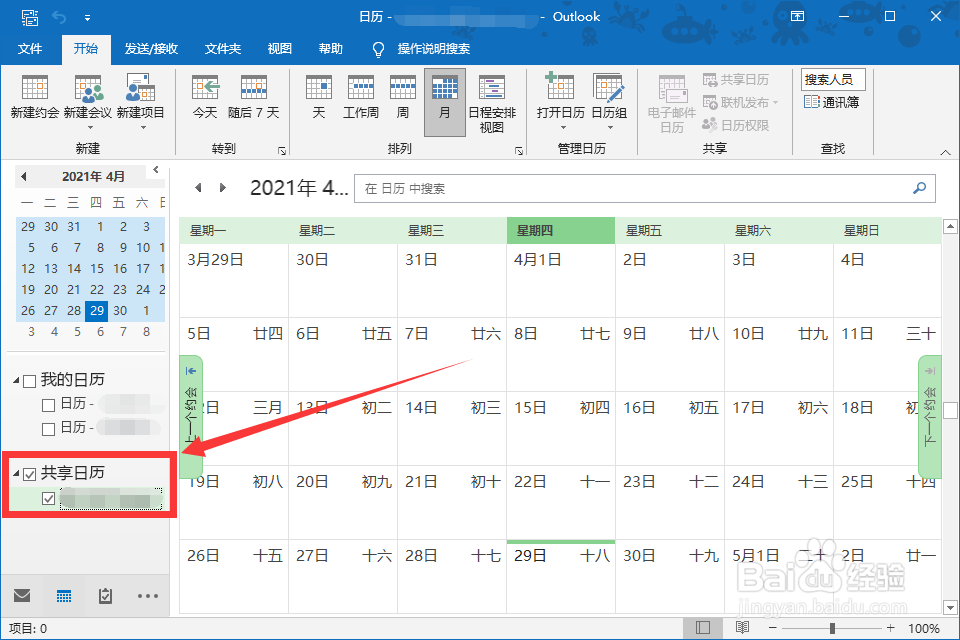The height and width of the screenshot is (640, 960).
Task: Collapse the folder pane arrow
Action: point(156,170)
